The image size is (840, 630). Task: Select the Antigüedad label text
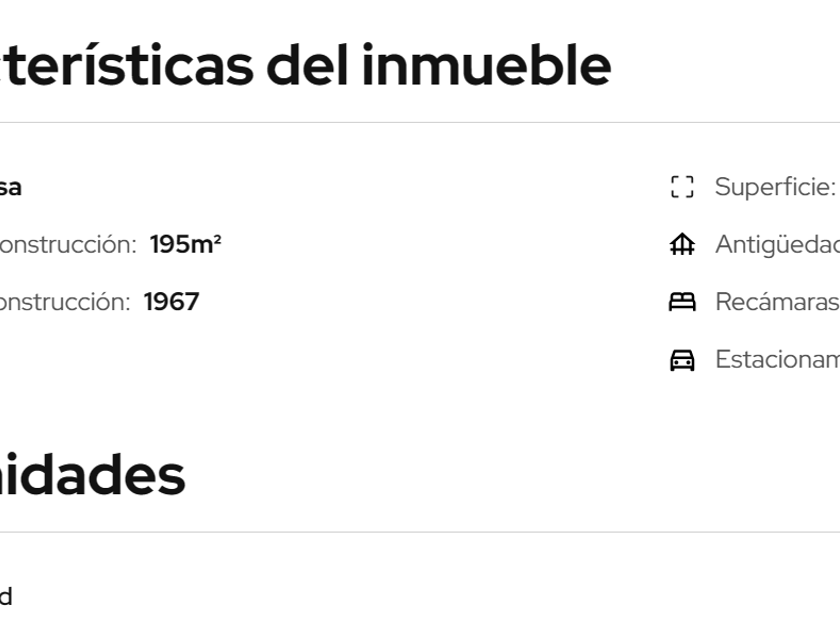777,245
